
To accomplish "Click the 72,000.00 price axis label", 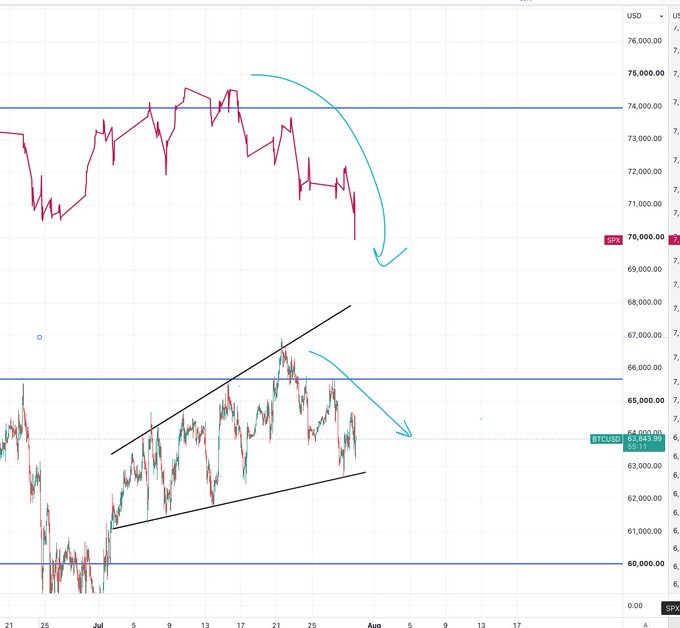I will point(644,171).
